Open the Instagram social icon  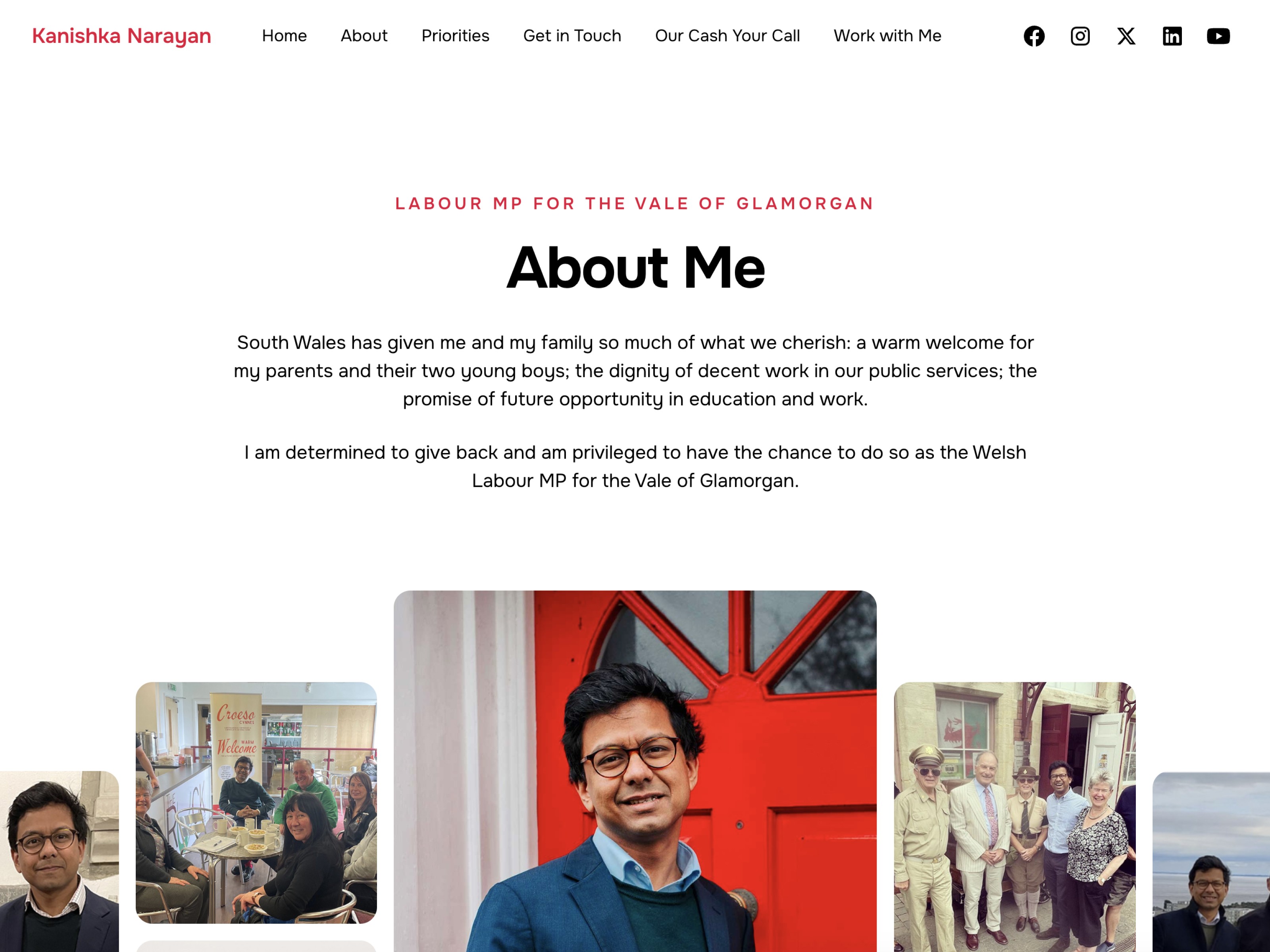click(x=1080, y=36)
